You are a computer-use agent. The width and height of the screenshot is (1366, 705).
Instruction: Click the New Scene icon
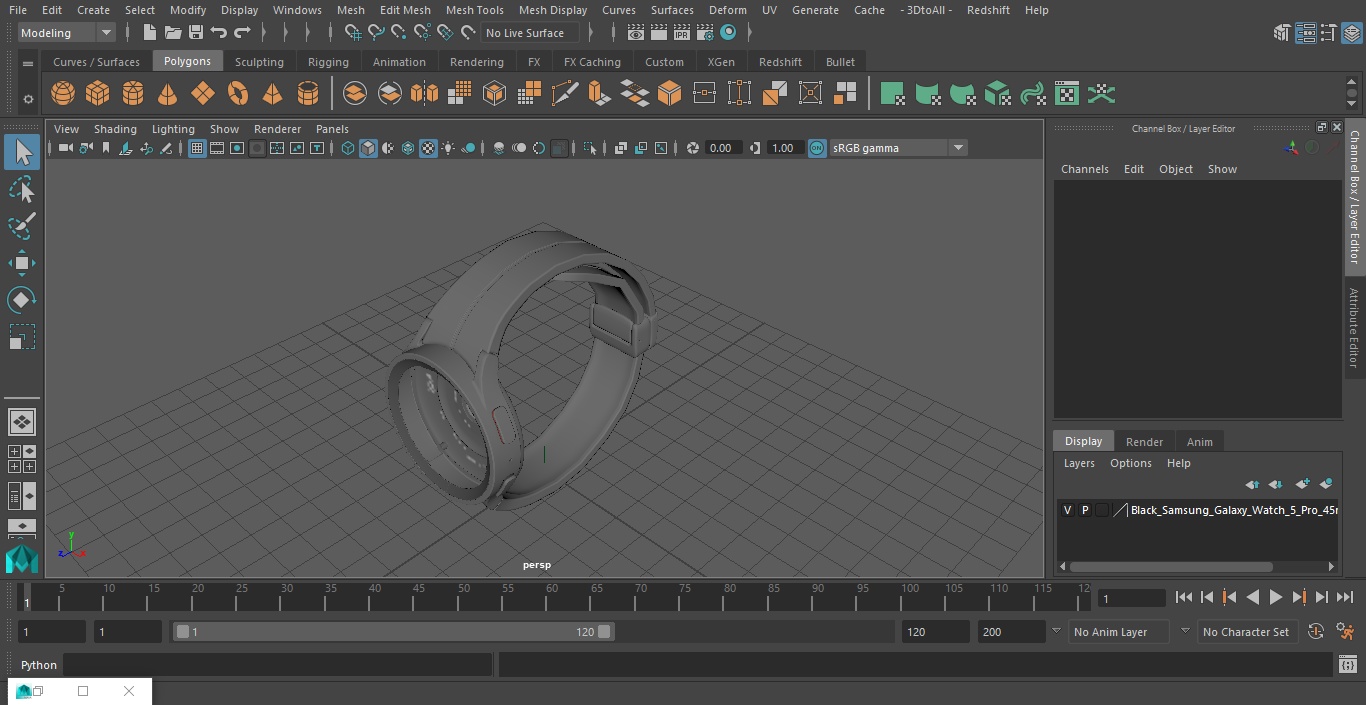pos(149,33)
